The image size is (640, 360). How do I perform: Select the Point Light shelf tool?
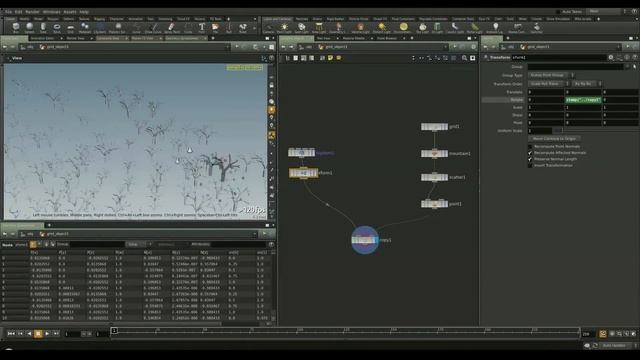(x=284, y=28)
